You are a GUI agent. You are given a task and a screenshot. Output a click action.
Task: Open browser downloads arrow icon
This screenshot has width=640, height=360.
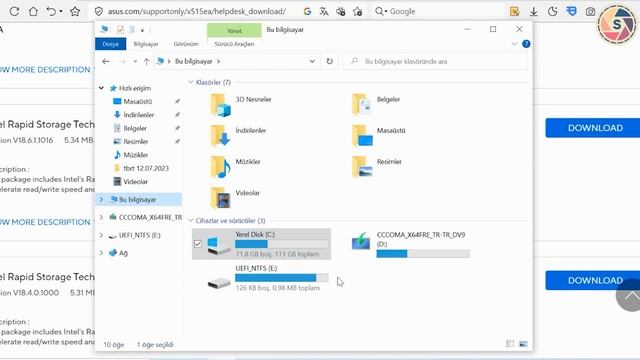[533, 11]
